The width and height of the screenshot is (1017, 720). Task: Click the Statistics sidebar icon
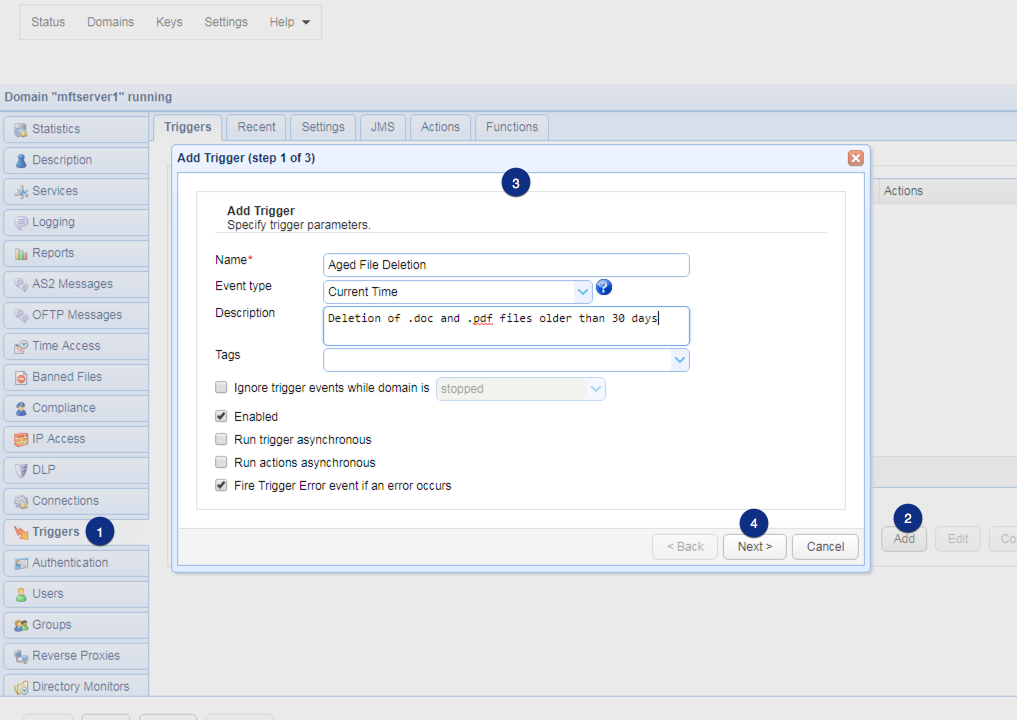[x=21, y=129]
